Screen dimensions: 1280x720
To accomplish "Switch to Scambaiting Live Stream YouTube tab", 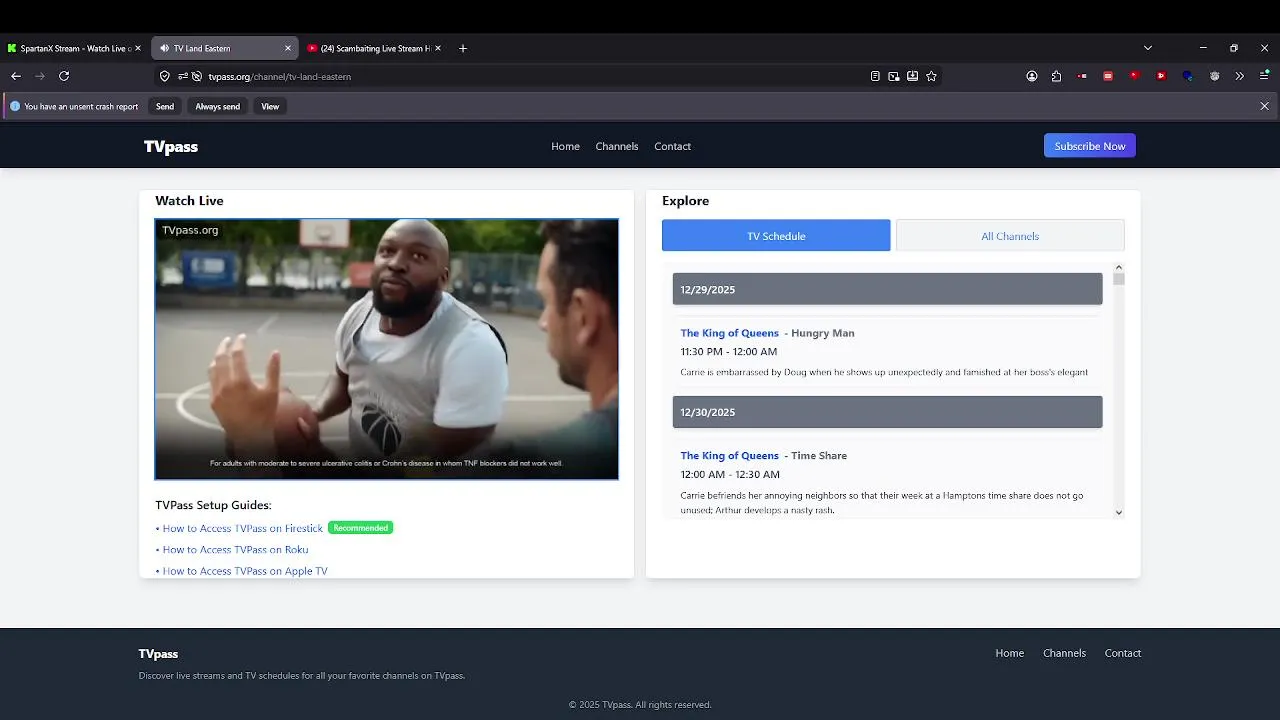I will pos(374,48).
